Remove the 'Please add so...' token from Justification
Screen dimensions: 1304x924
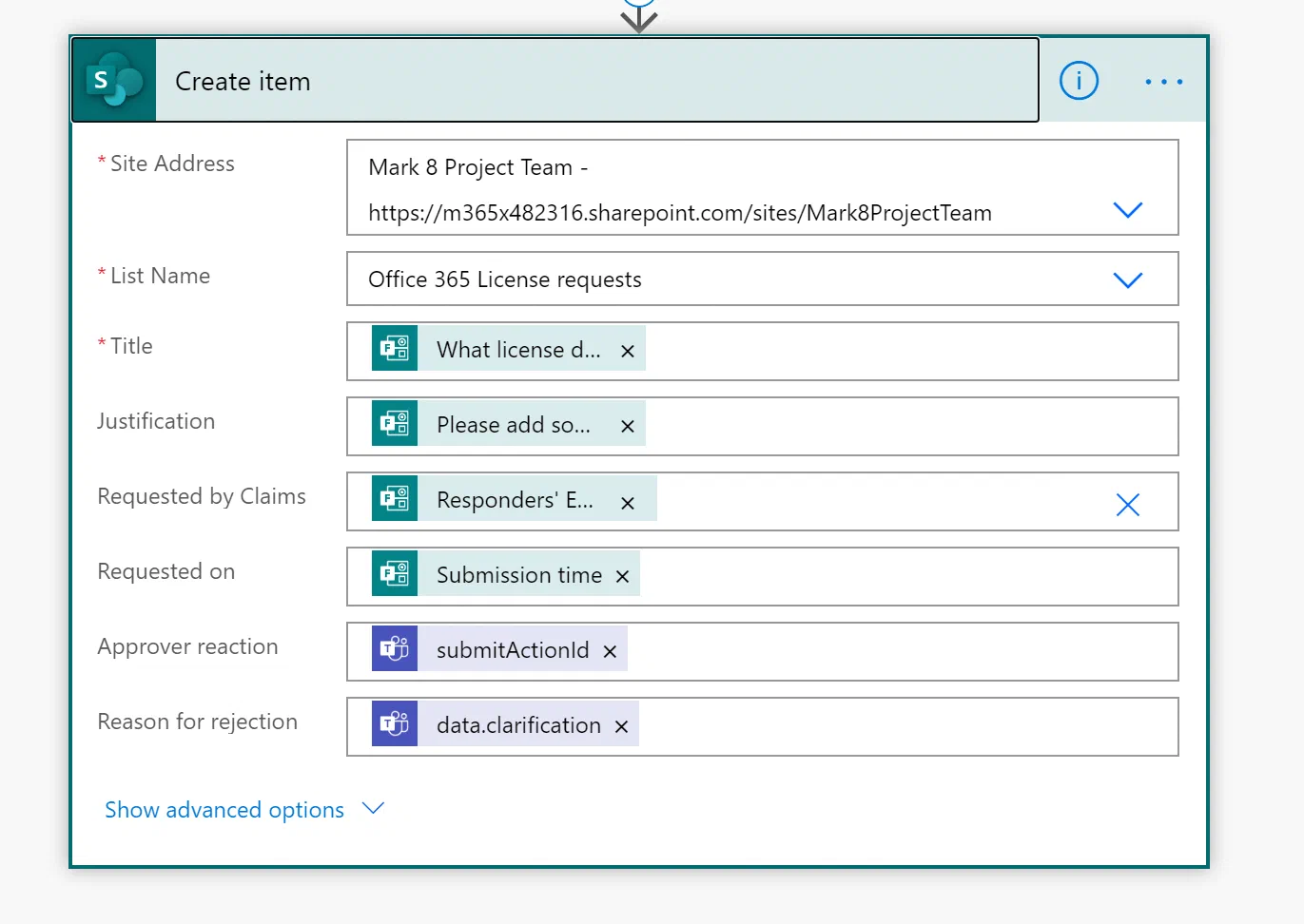[628, 426]
